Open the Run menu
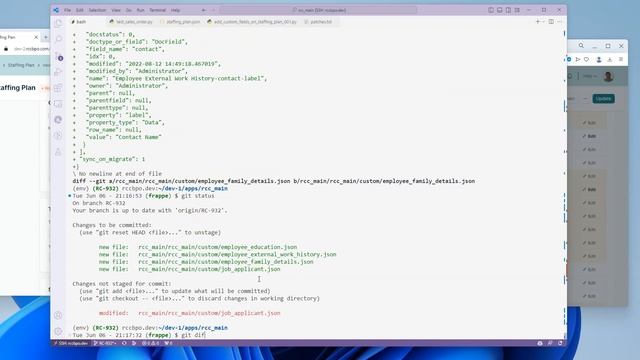Viewport: 640px width, 360px height. click(140, 10)
